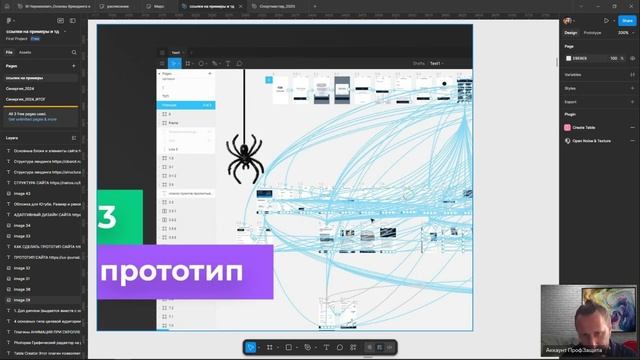Image resolution: width=640 pixels, height=360 pixels.
Task: Follow the 'Get unlimited pages & more' link
Action: (32, 119)
